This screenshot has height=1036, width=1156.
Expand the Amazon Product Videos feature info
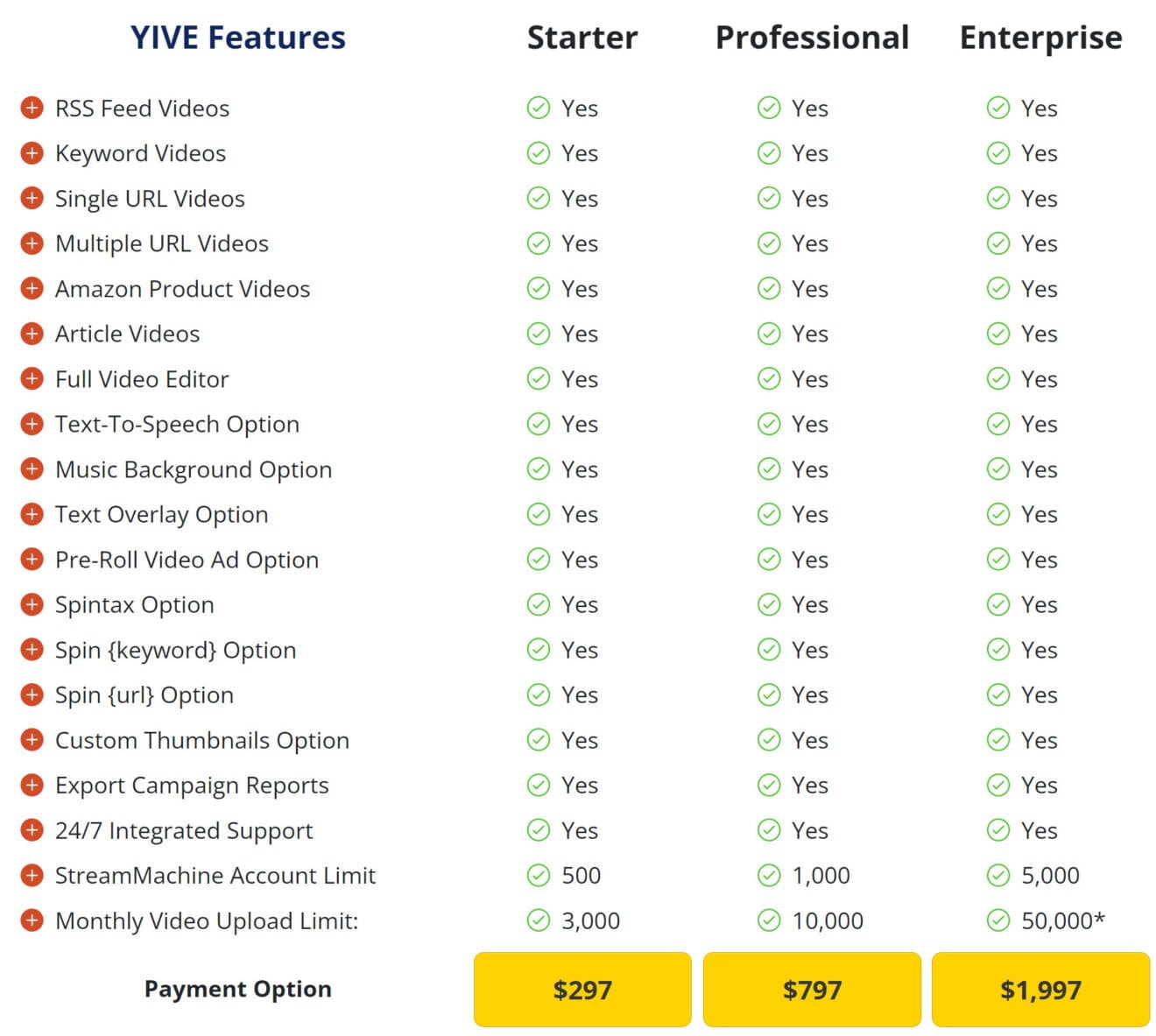pyautogui.click(x=32, y=288)
